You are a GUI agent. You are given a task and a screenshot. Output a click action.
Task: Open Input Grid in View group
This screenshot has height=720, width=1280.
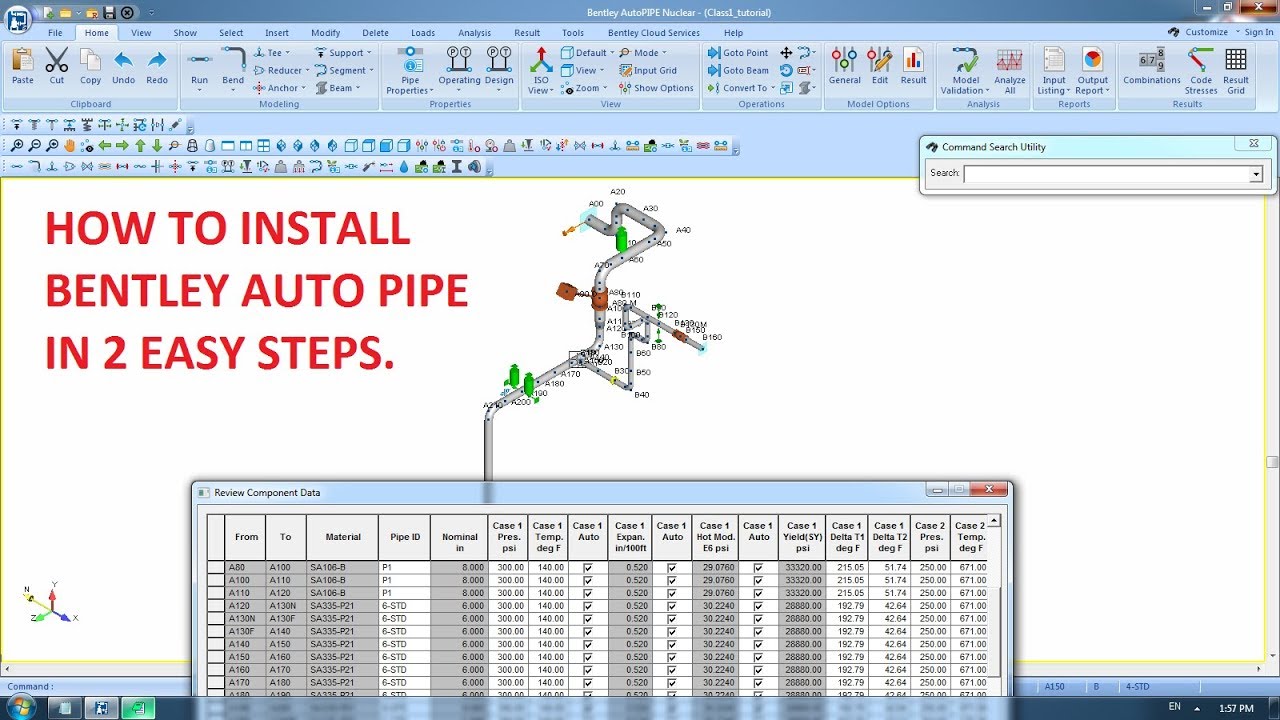tap(647, 70)
